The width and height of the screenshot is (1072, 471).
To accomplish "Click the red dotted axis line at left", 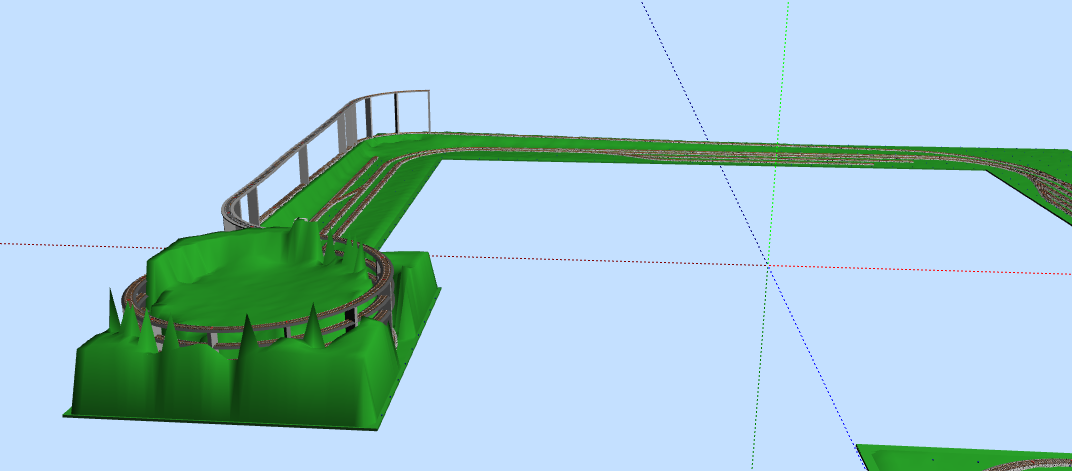I will pos(60,244).
